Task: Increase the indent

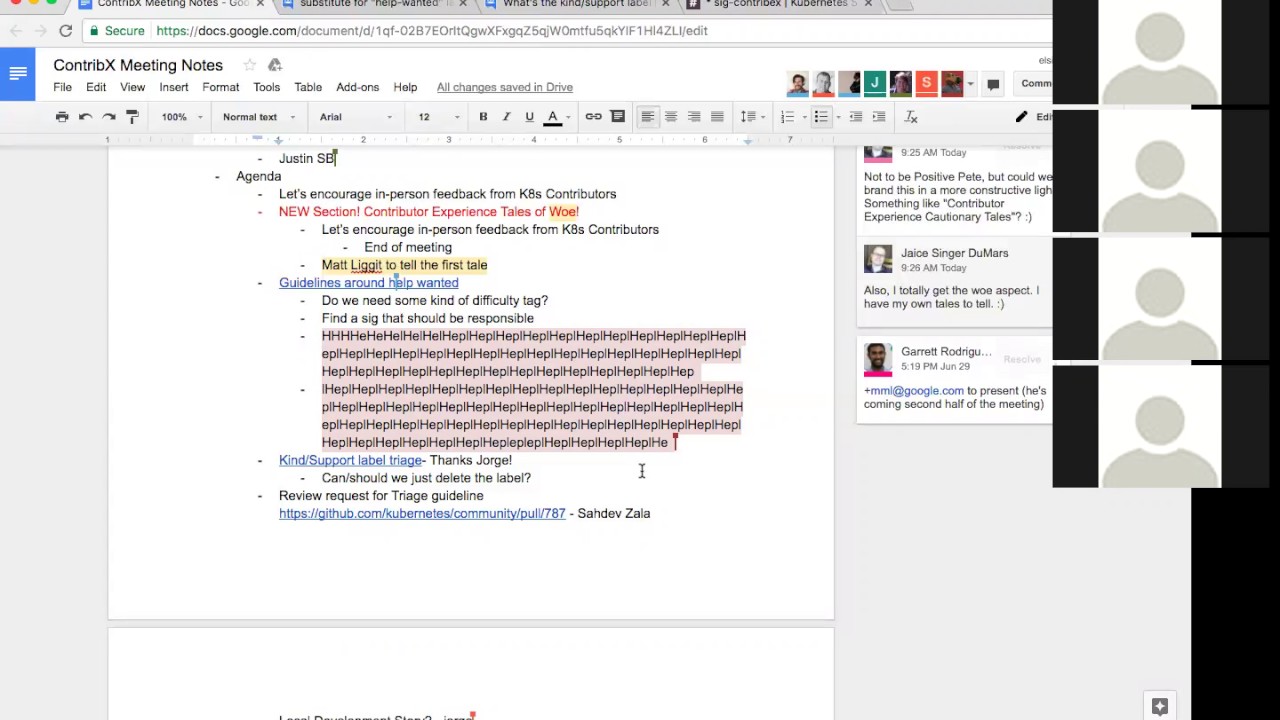Action: point(878,117)
